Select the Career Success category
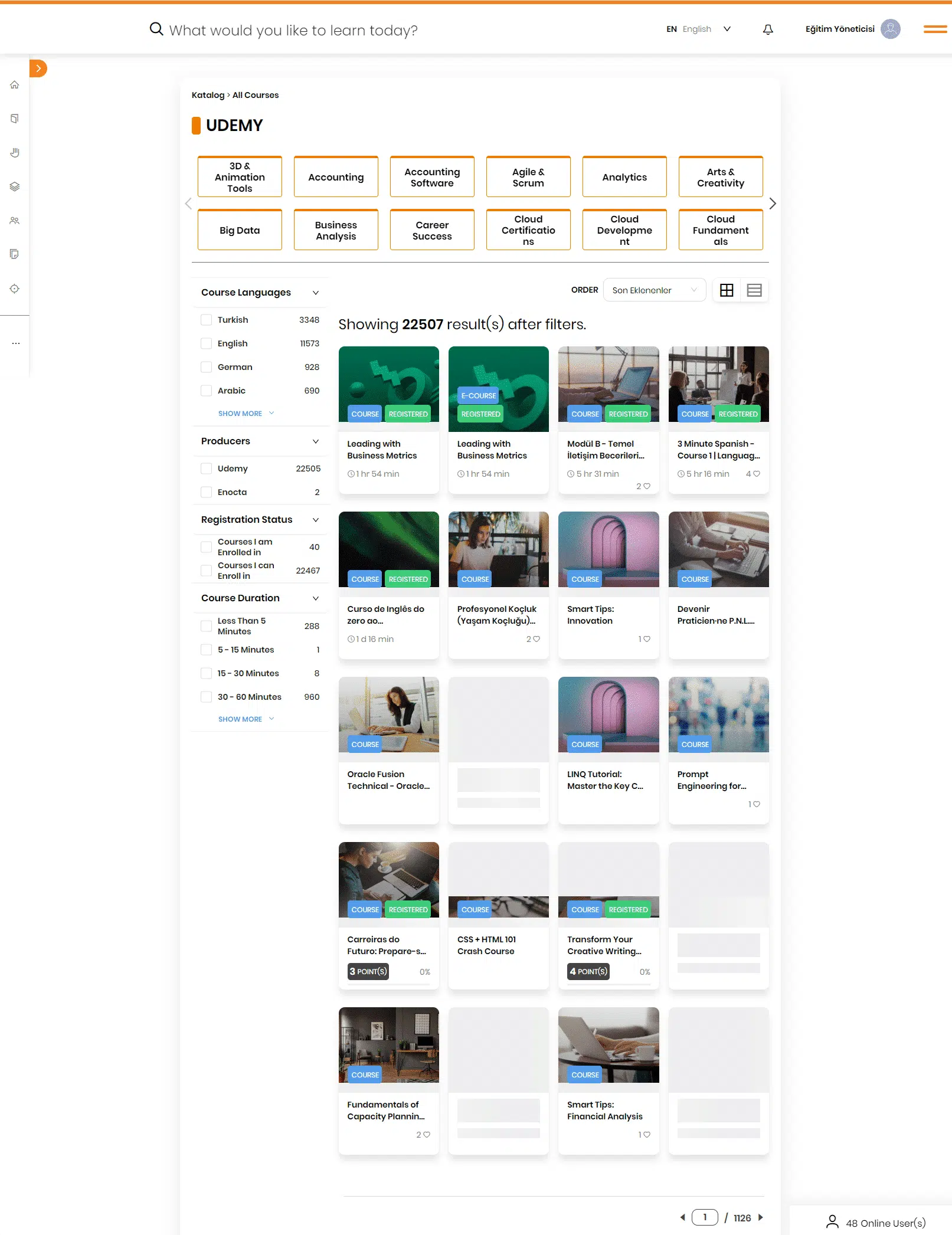This screenshot has height=1235, width=952. [432, 230]
